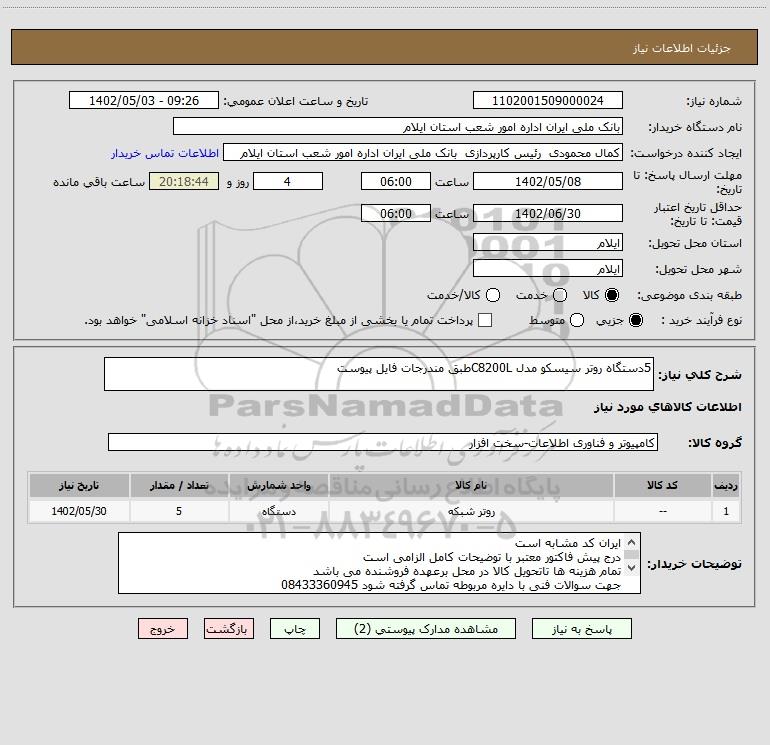Open مشاهده مدارک پیوستی (2) button

(426, 629)
